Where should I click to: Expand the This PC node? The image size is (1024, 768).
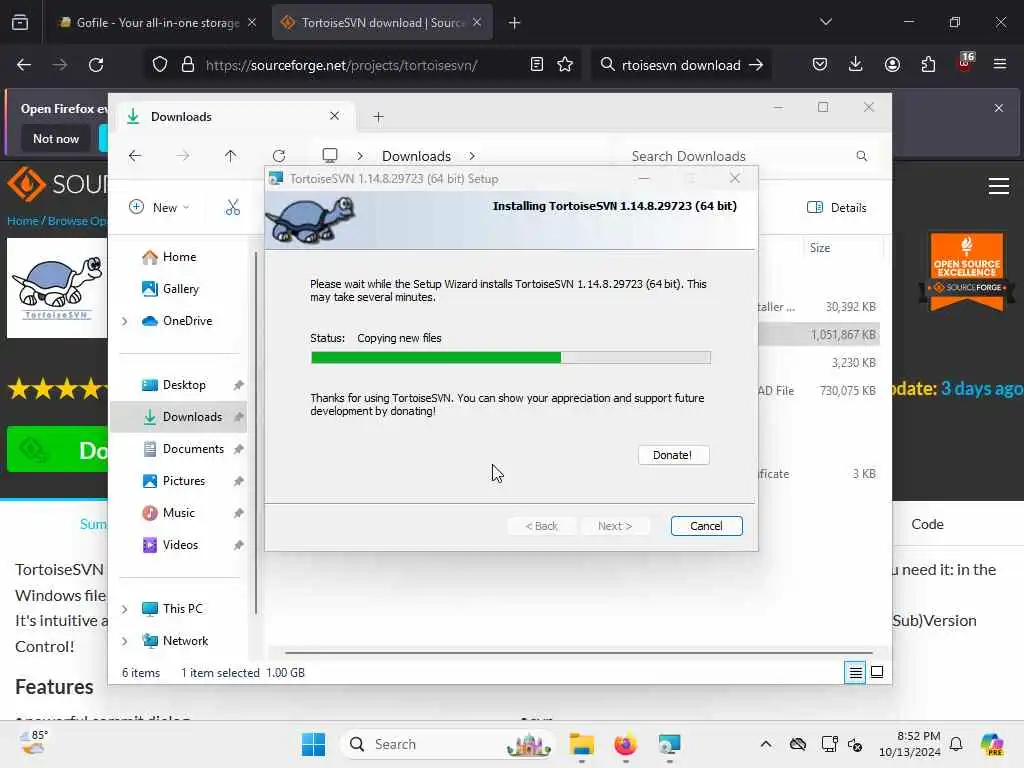tap(125, 609)
